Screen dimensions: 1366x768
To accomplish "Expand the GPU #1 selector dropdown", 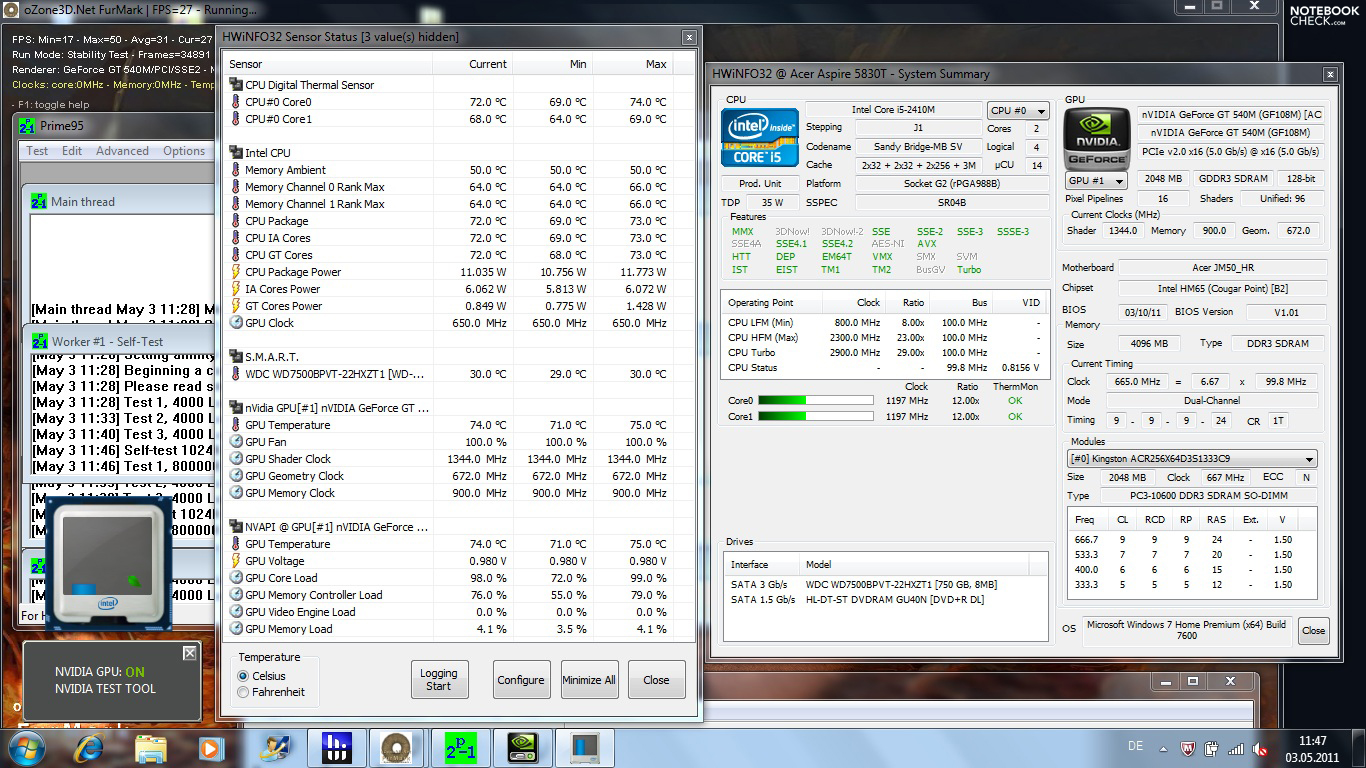I will (x=1096, y=181).
